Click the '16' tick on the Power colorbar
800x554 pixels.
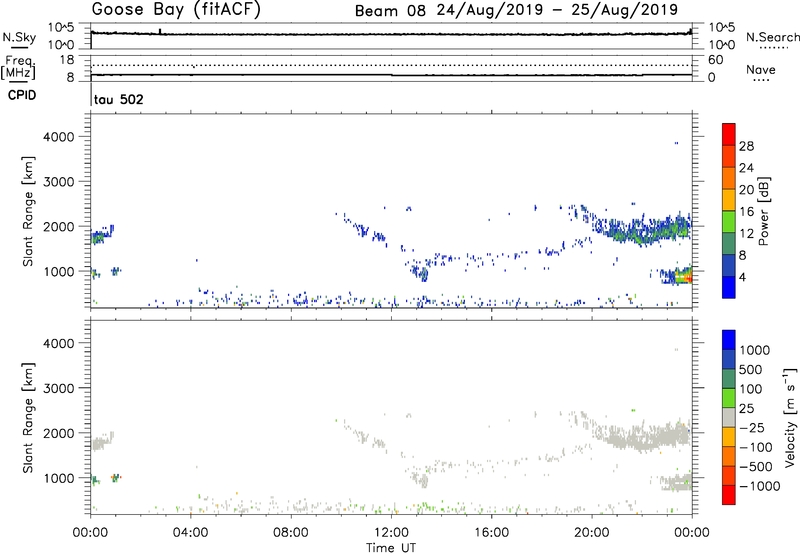click(x=746, y=212)
